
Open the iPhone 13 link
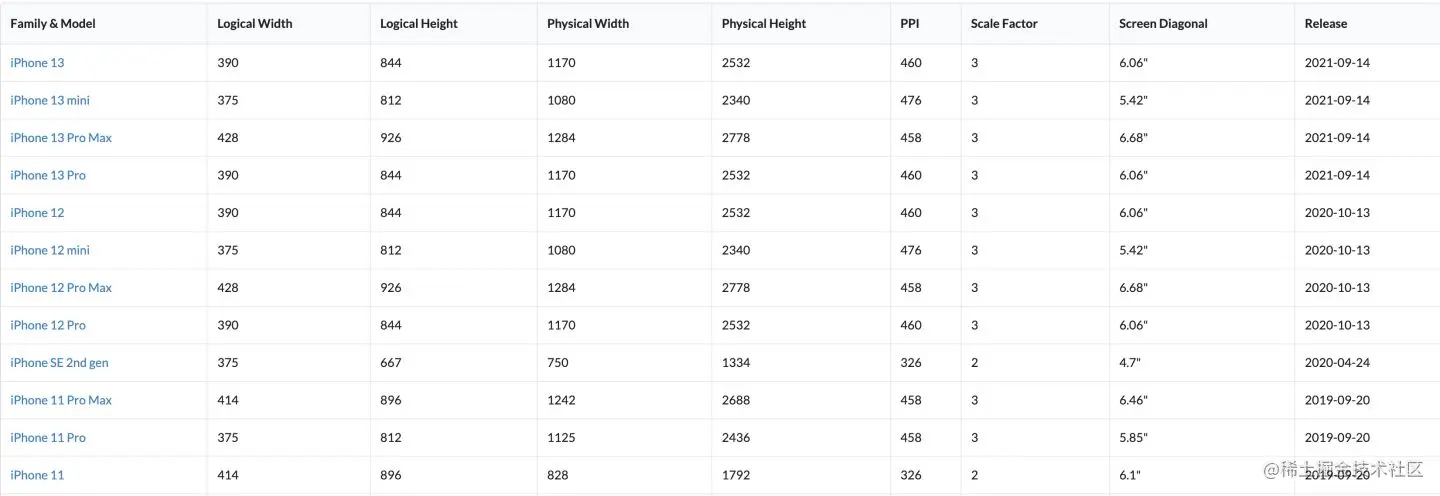click(37, 63)
